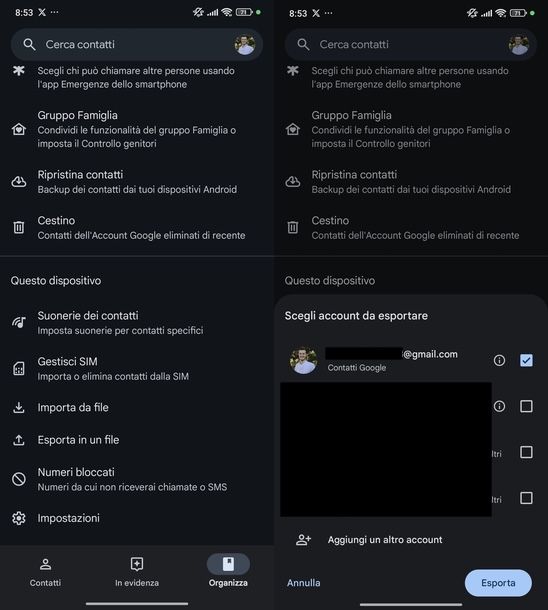Tap the Gruppo Famiglia house icon on left screen
This screenshot has width=548, height=610.
(19, 129)
